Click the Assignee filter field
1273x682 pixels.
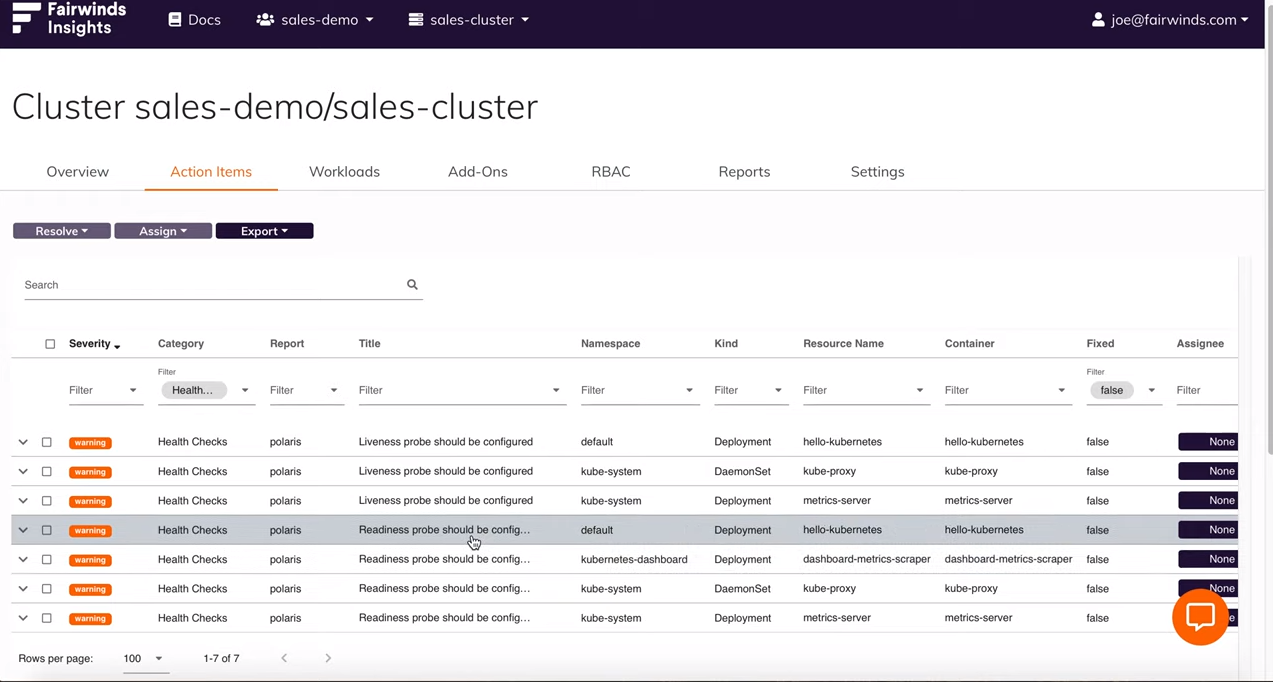pos(1207,390)
